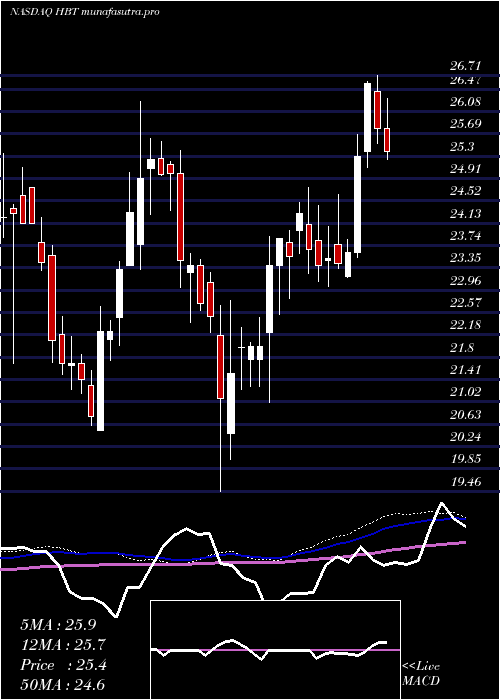Screen dimensions: 500x700
Task: Click the 21.02 price axis label
Action: (465, 392)
